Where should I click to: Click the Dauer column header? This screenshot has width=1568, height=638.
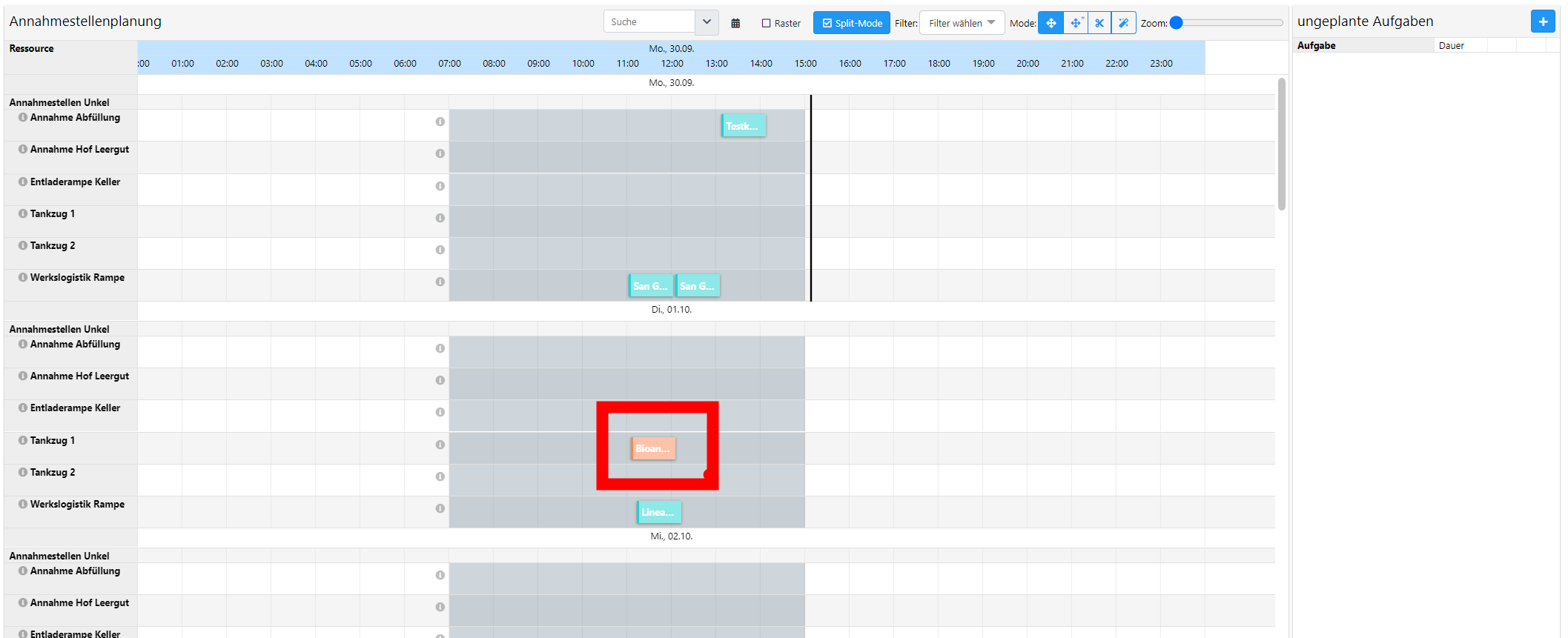[1451, 45]
